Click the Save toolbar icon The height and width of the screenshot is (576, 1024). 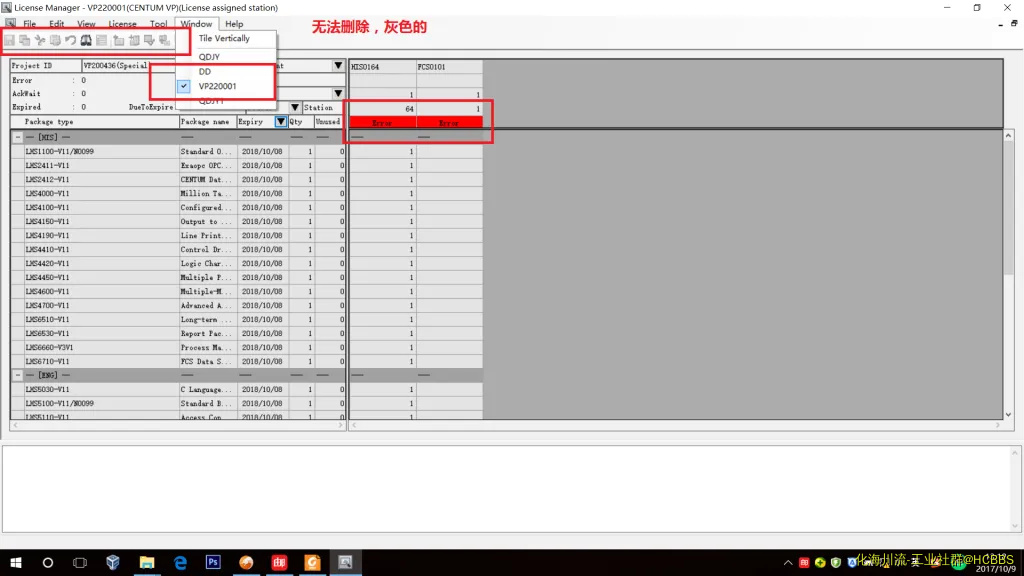pos(10,40)
